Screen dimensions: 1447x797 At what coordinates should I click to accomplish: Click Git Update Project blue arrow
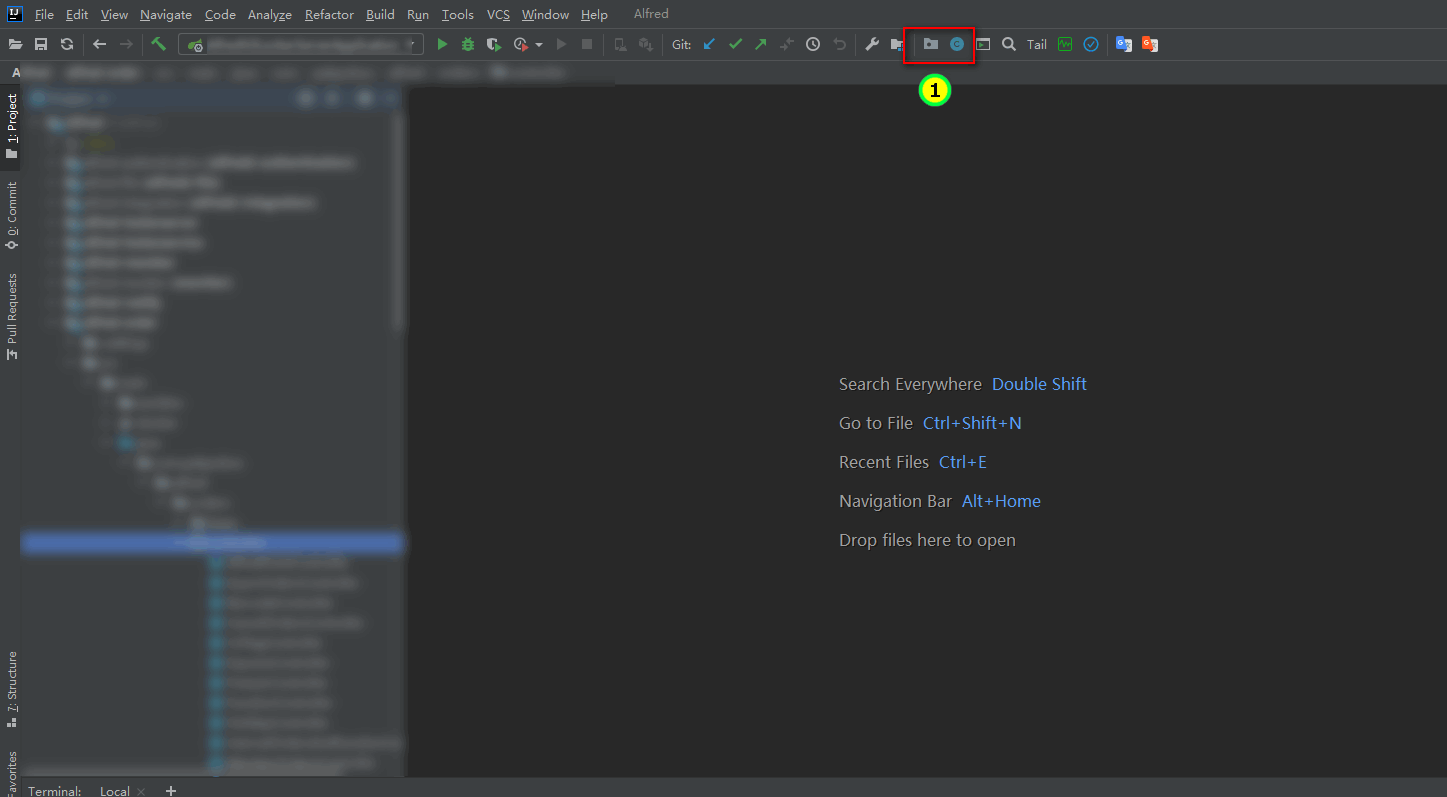click(709, 44)
